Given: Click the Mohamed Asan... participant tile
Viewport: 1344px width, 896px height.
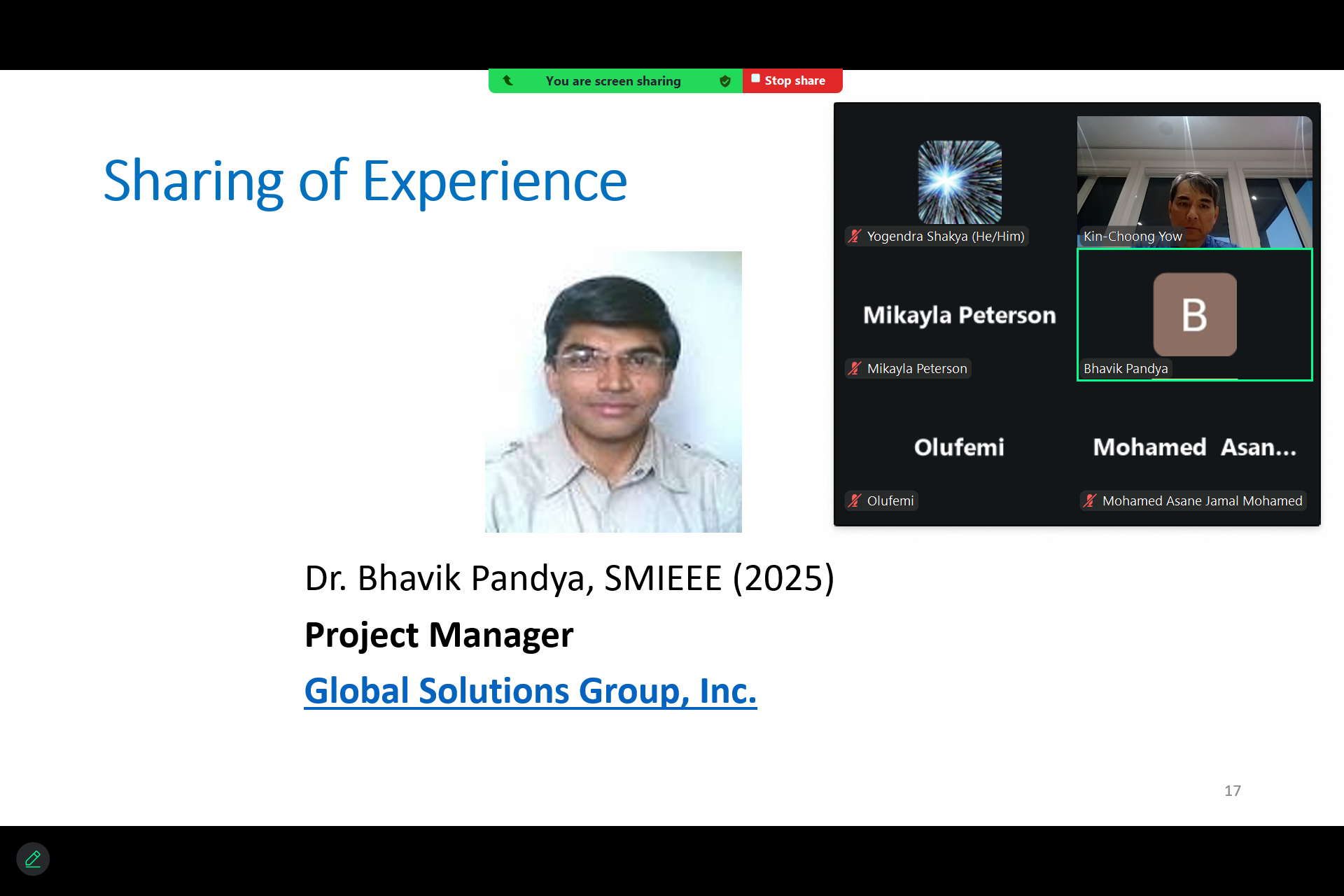Looking at the screenshot, I should tap(1194, 447).
